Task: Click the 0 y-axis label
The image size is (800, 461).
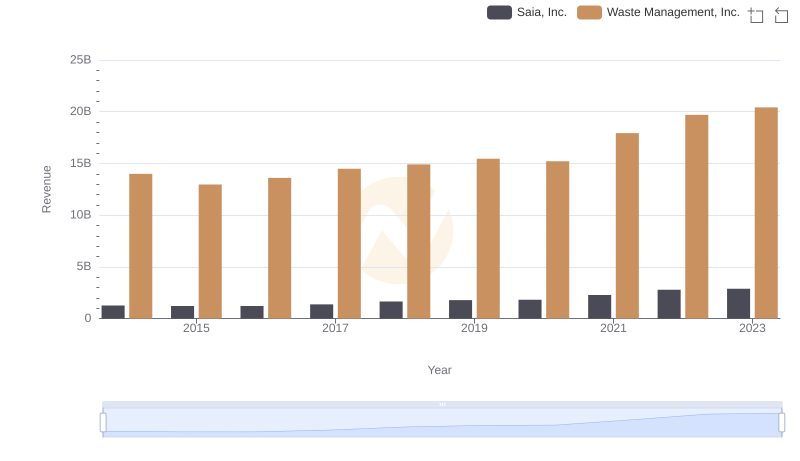Action: pos(88,319)
